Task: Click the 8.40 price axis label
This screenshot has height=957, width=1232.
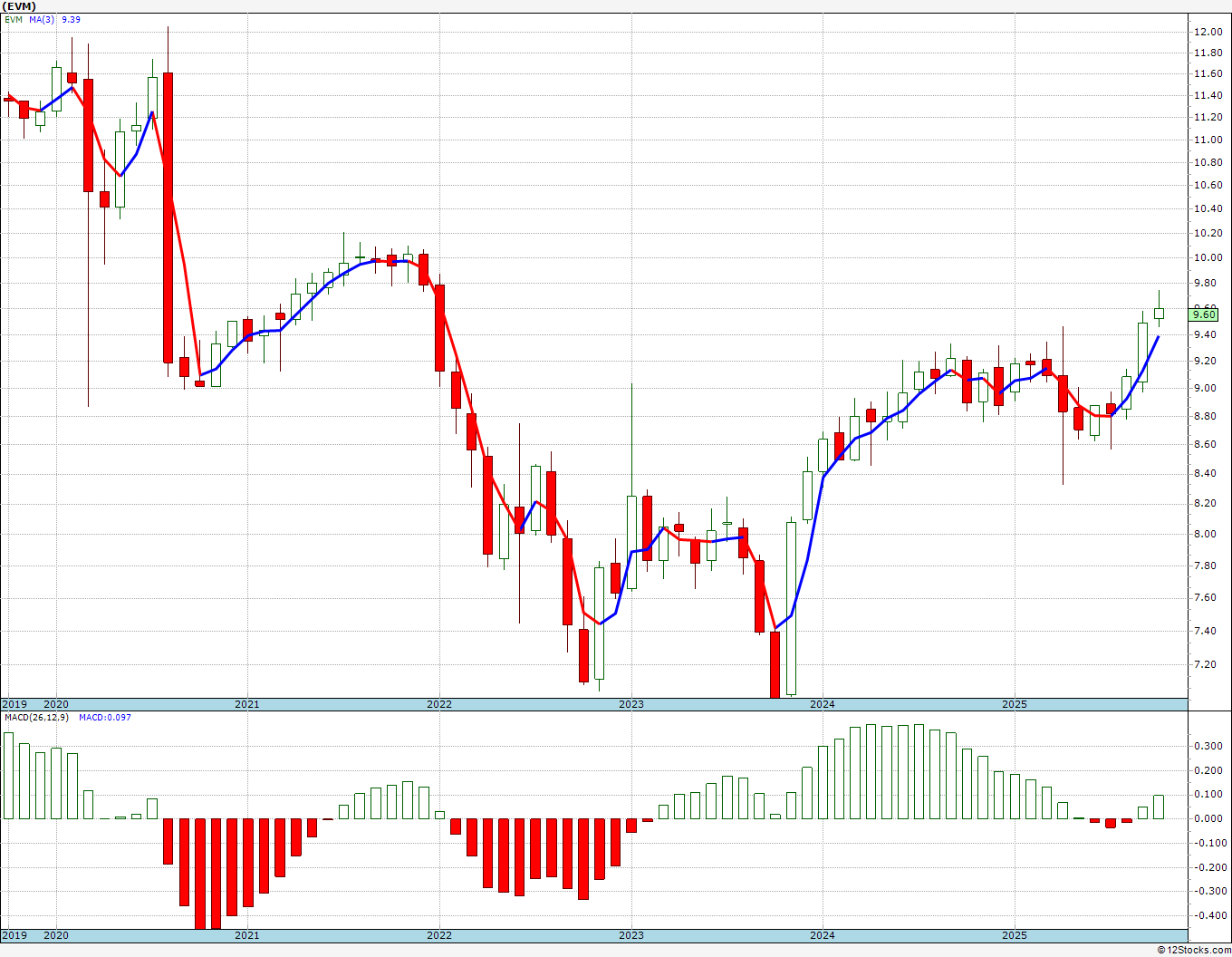Action: click(x=1207, y=473)
